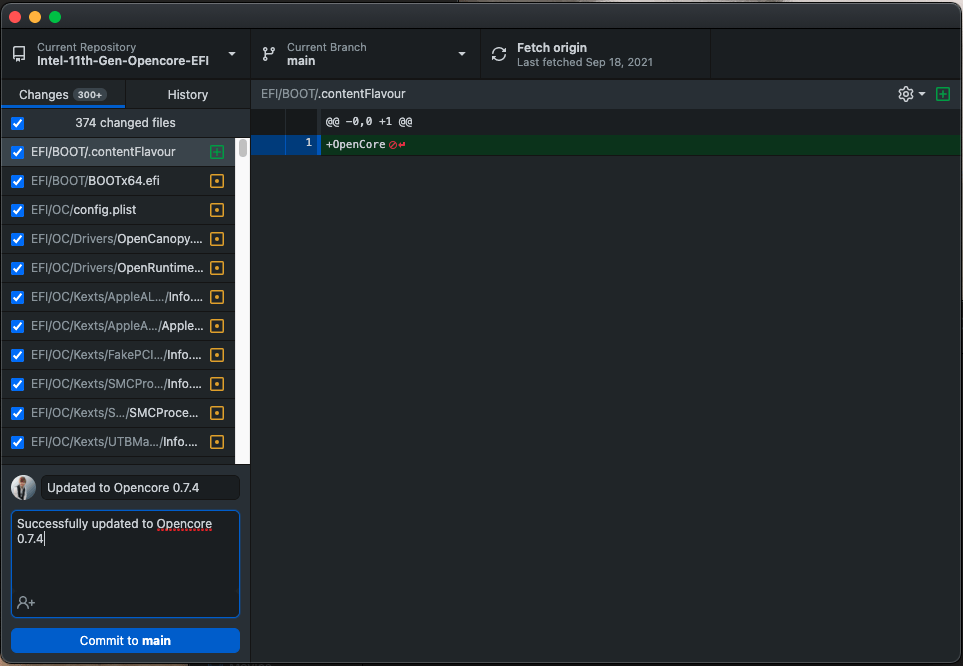Screen dimensions: 963x666
Task: Uncheck EFI/BOOT/.contentFlavour file checkbox
Action: tap(18, 152)
